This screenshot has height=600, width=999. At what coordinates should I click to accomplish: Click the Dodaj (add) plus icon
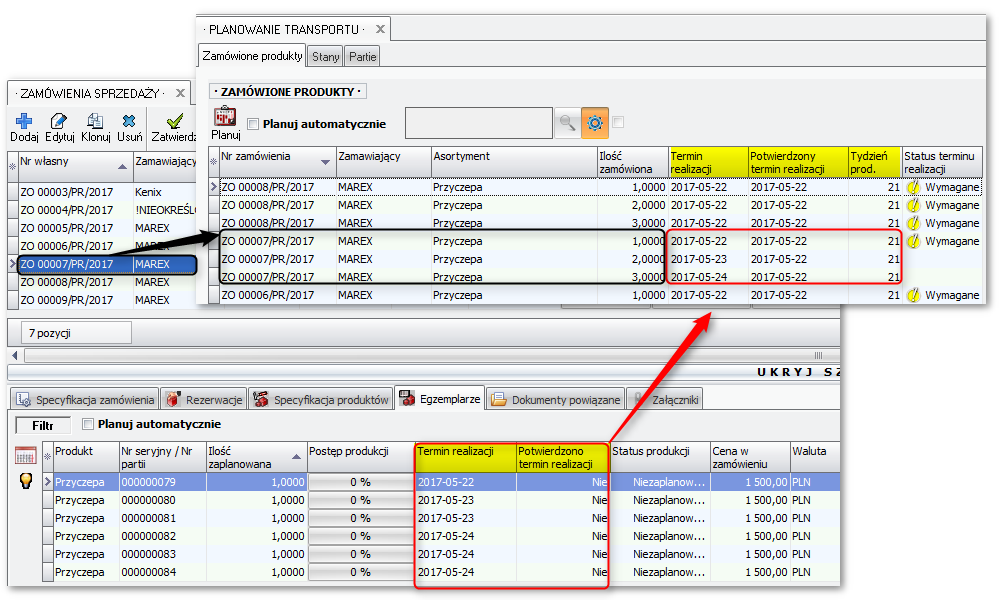pyautogui.click(x=25, y=122)
